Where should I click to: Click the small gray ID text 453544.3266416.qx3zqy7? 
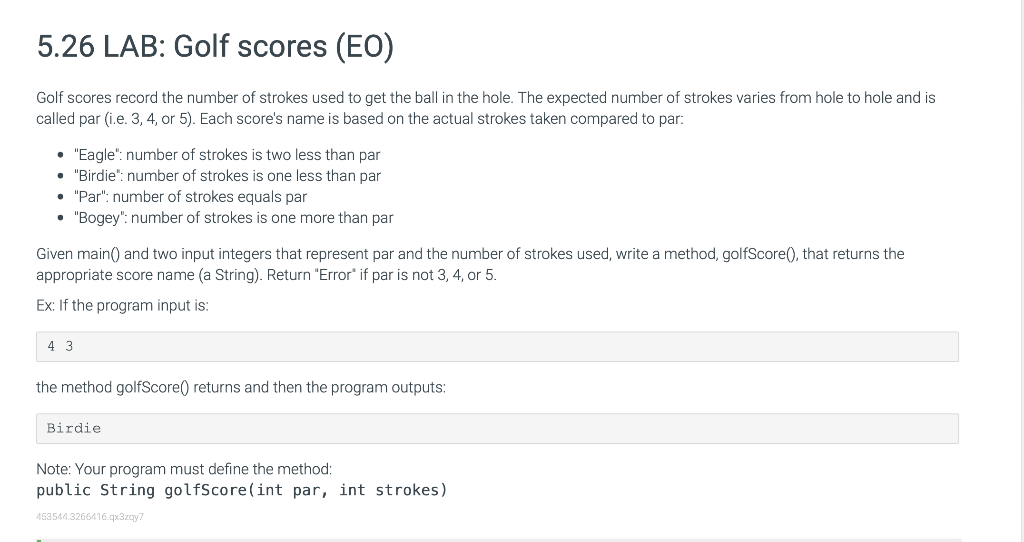91,516
